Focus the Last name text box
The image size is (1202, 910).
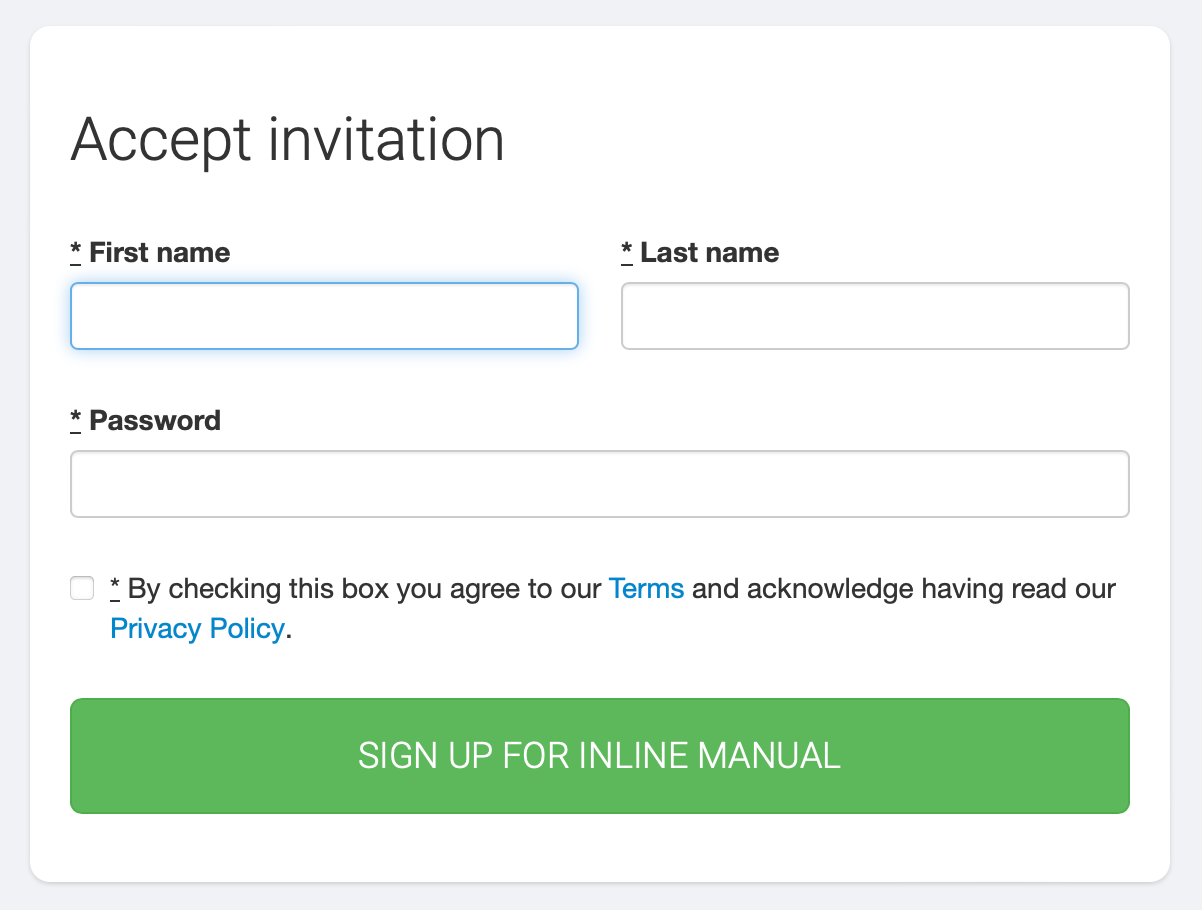click(x=875, y=316)
